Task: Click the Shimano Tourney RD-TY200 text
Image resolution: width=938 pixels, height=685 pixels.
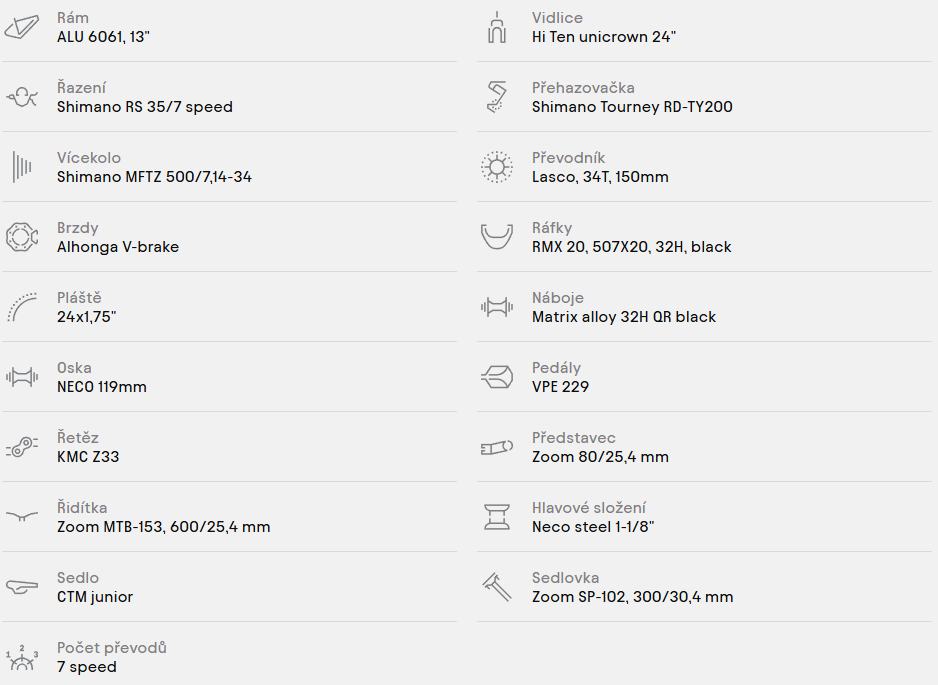Action: coord(632,107)
